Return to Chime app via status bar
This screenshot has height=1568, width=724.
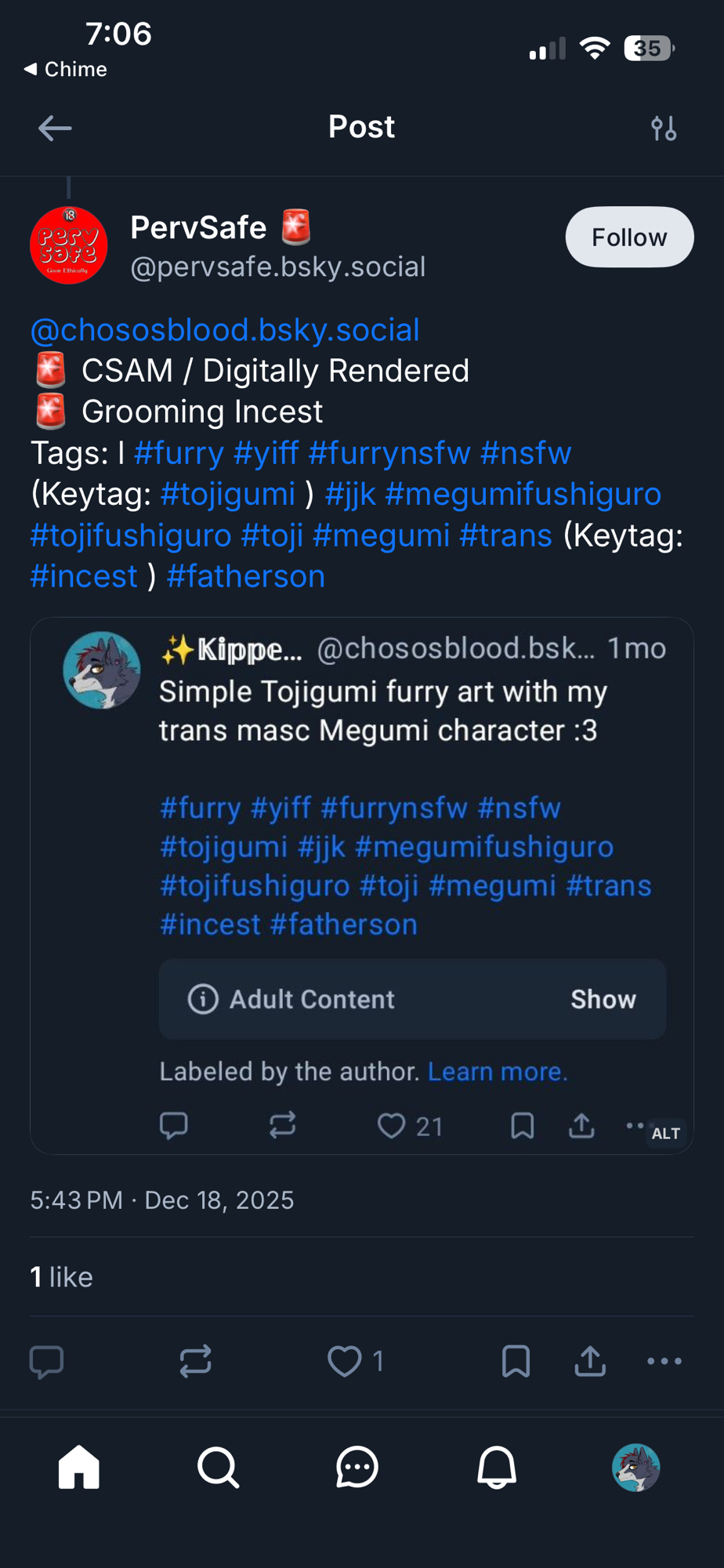point(66,69)
